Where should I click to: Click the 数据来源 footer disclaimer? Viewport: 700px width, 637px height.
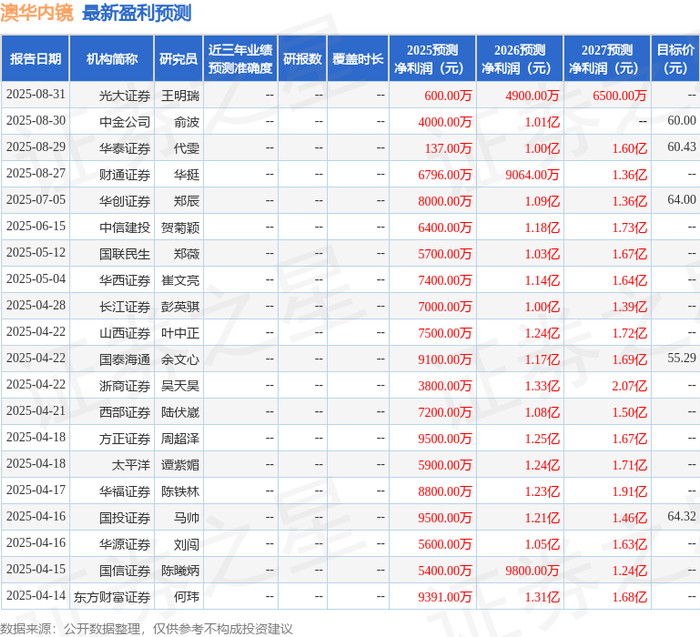[x=146, y=629]
